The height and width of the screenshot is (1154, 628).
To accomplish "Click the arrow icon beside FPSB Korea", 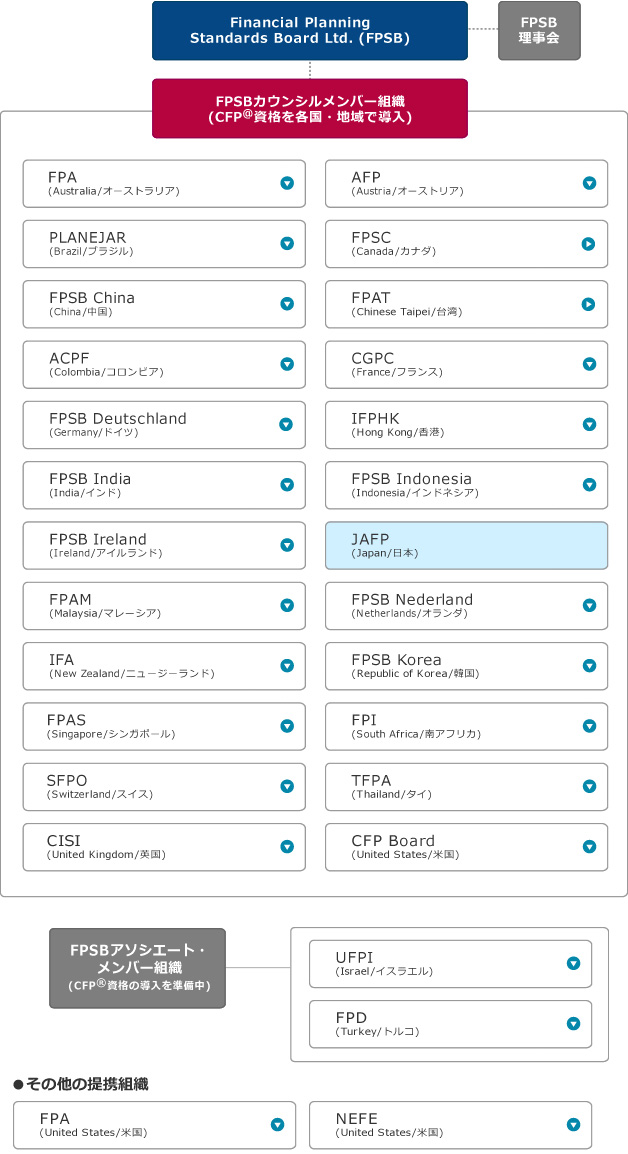I will coord(589,666).
